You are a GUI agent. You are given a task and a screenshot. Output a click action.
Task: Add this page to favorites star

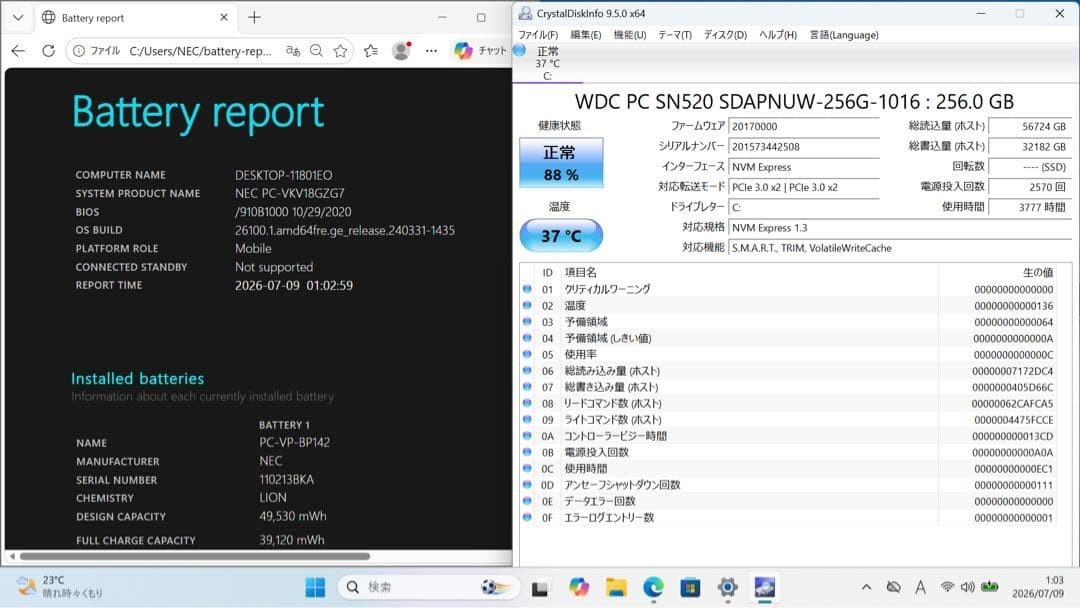(x=340, y=50)
